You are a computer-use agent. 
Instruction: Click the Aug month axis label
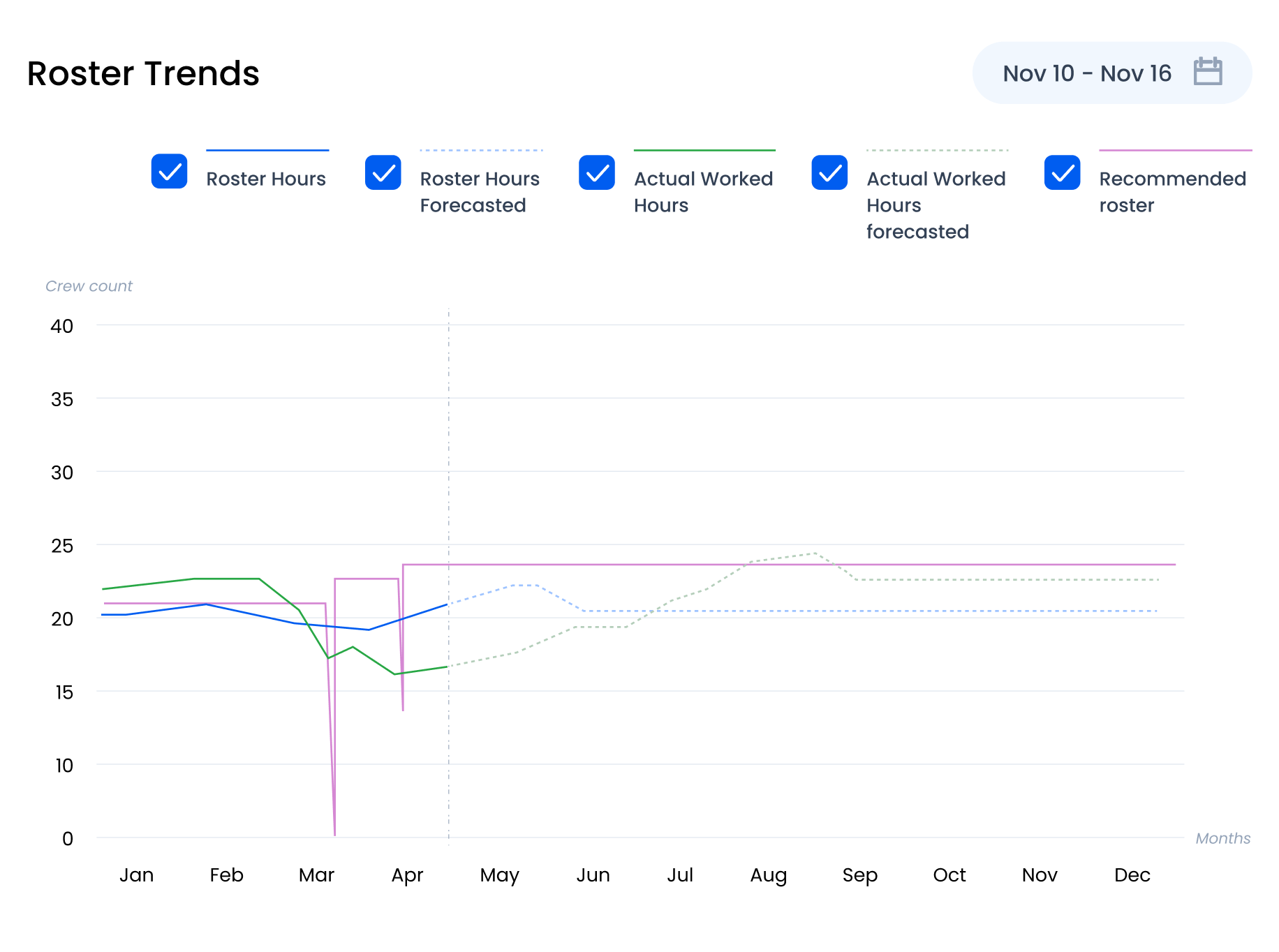coord(768,875)
